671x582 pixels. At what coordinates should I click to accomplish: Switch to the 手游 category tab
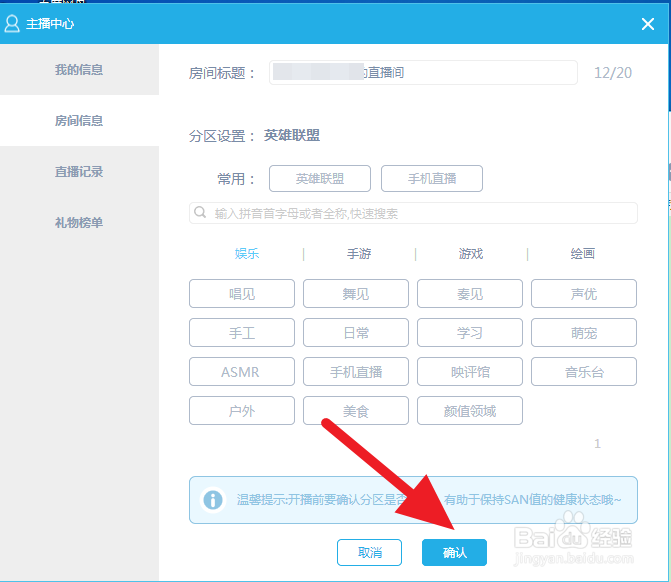(x=359, y=254)
